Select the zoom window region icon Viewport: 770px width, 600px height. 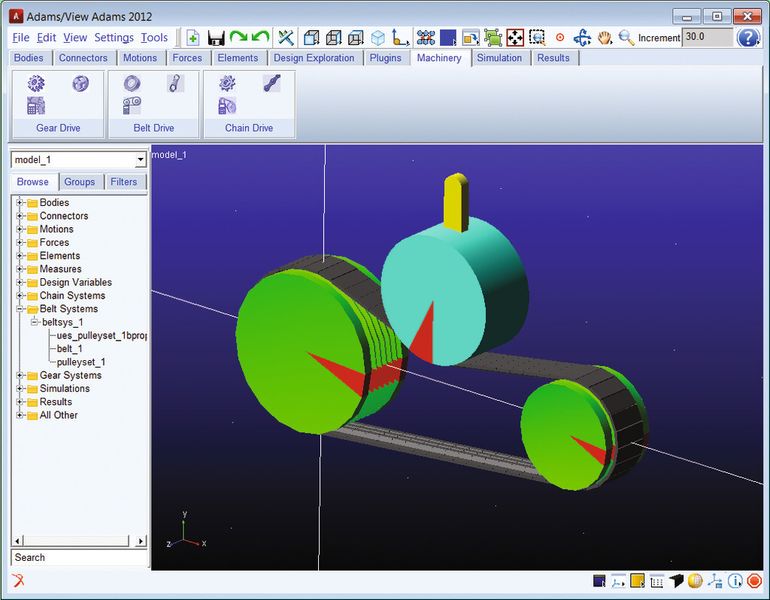pyautogui.click(x=537, y=38)
